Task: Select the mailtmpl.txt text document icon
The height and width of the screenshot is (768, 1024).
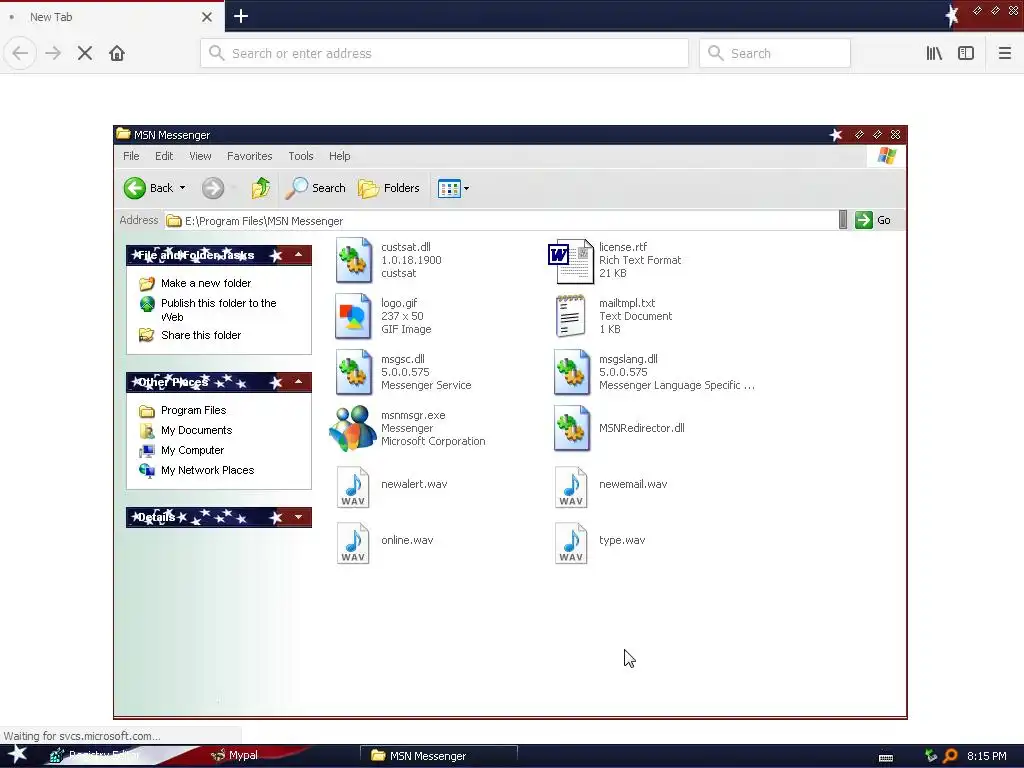Action: click(571, 316)
